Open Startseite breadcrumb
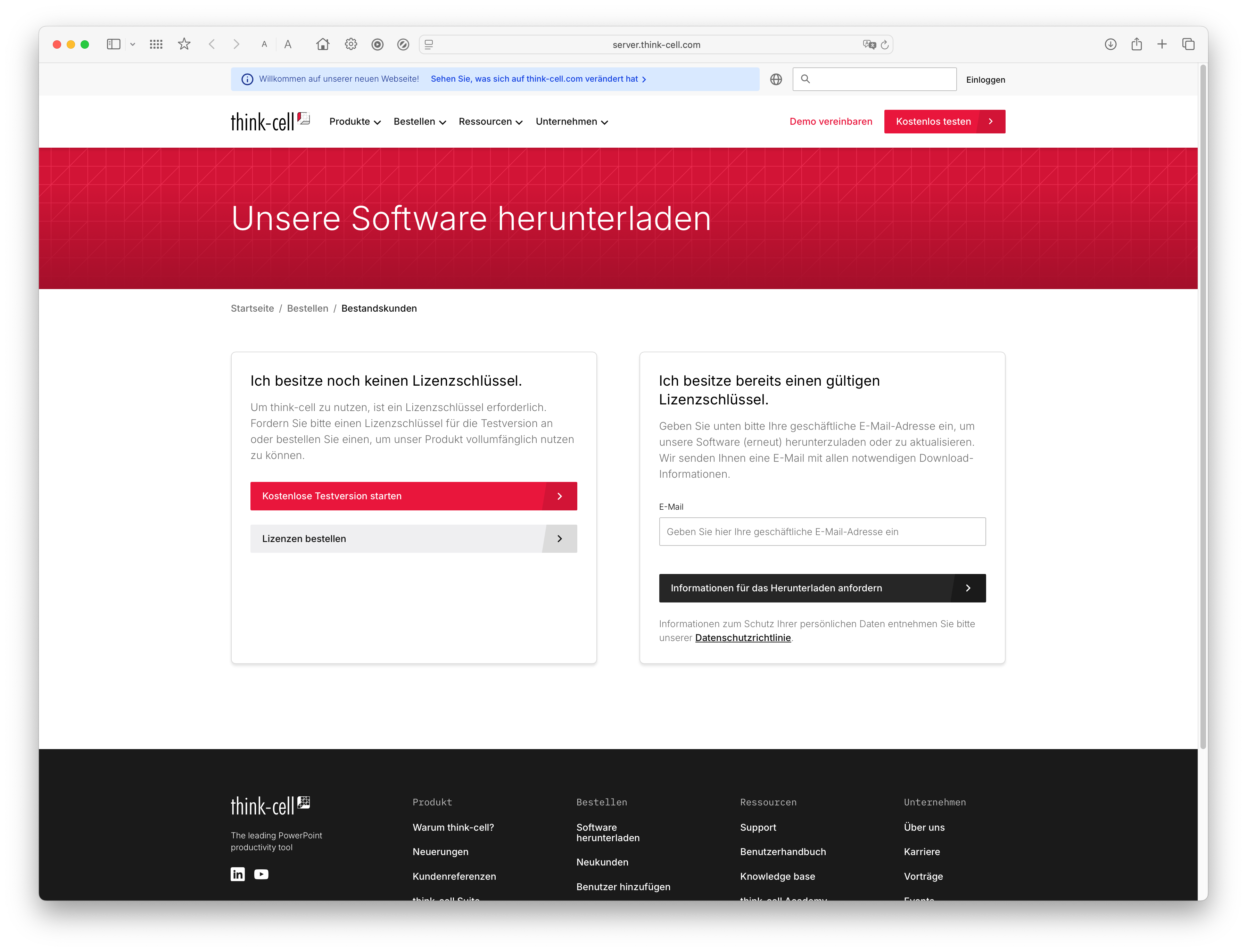This screenshot has width=1247, height=952. [252, 308]
